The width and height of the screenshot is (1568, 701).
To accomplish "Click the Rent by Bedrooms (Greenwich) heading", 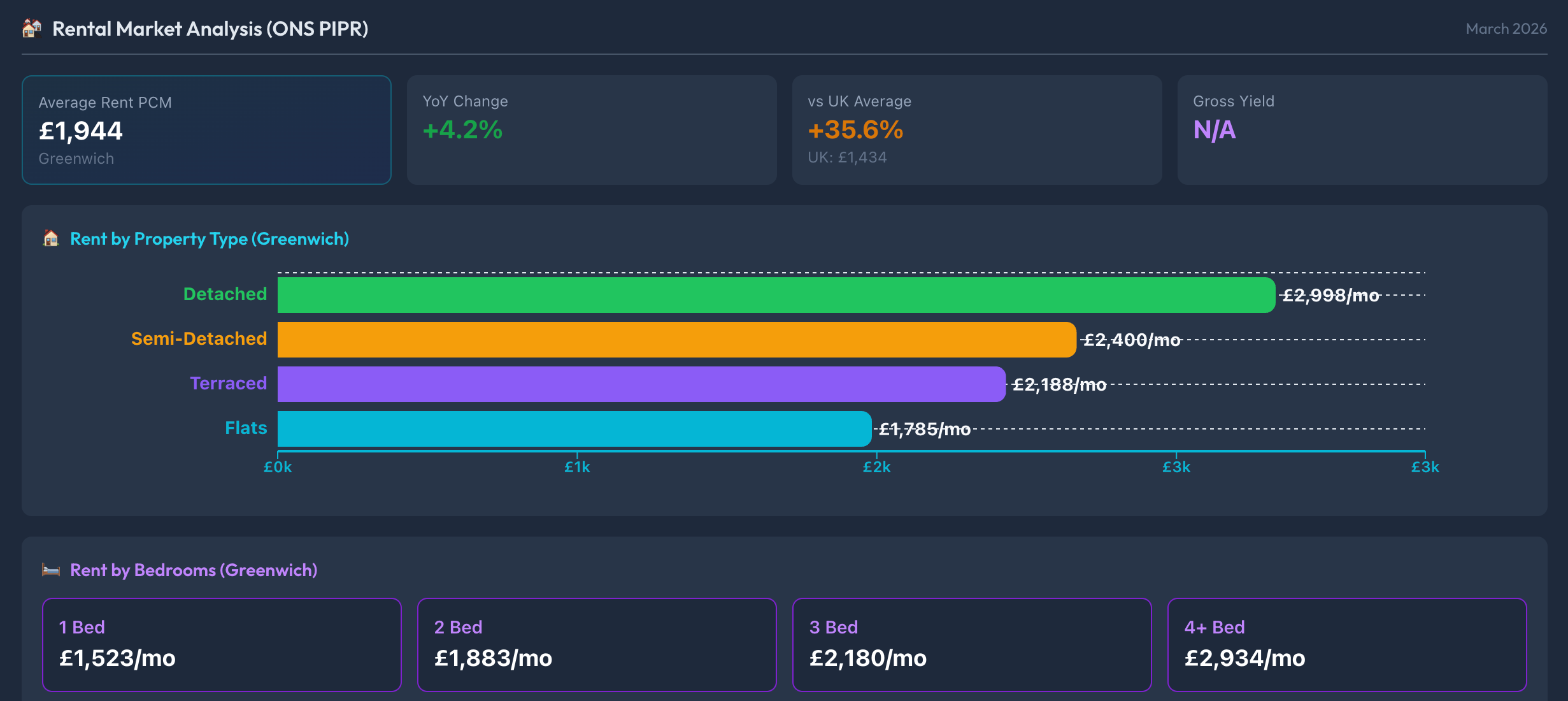I will coord(194,570).
